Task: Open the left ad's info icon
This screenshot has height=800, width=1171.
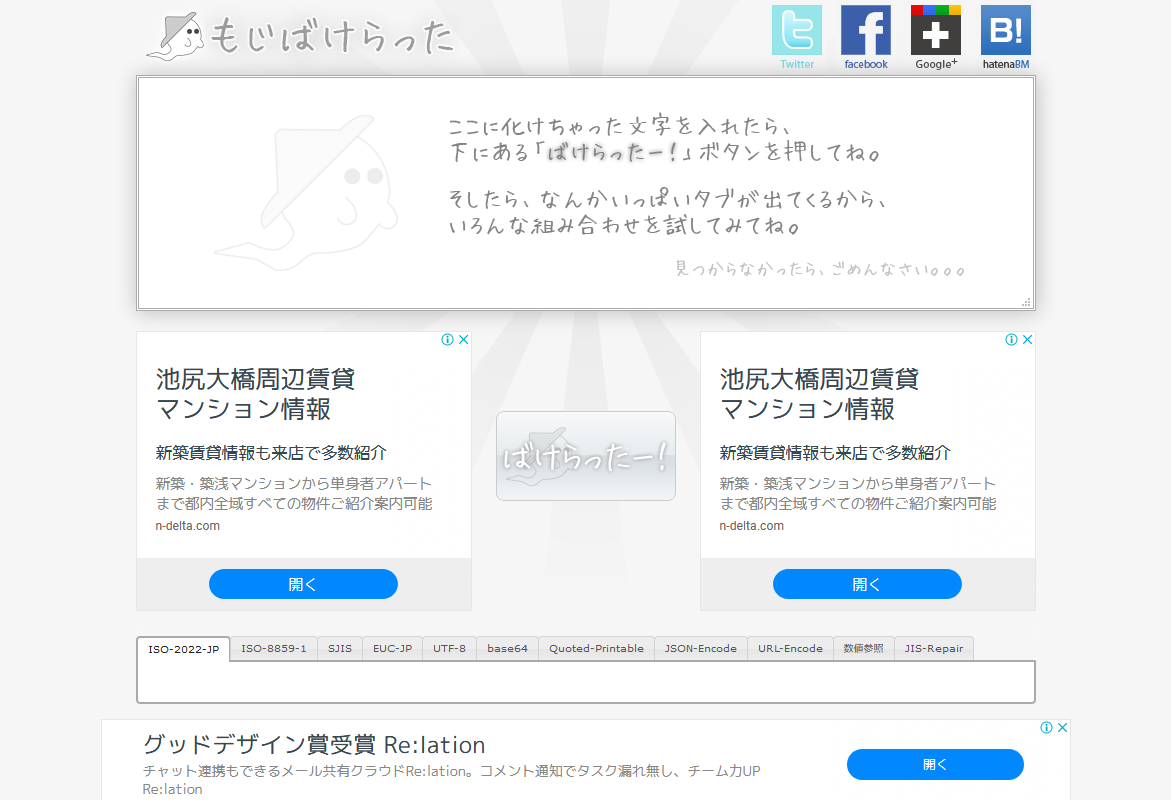Action: [448, 340]
